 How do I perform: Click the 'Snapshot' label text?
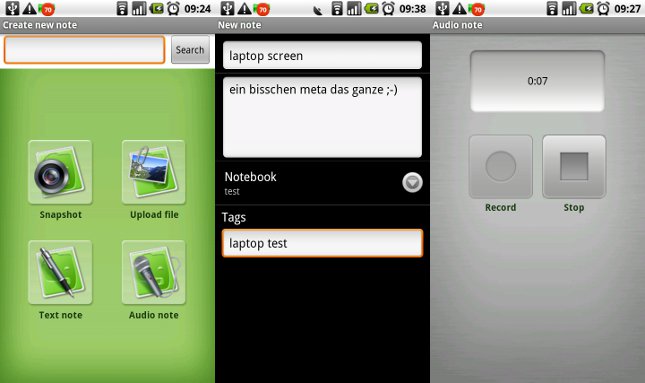point(60,215)
